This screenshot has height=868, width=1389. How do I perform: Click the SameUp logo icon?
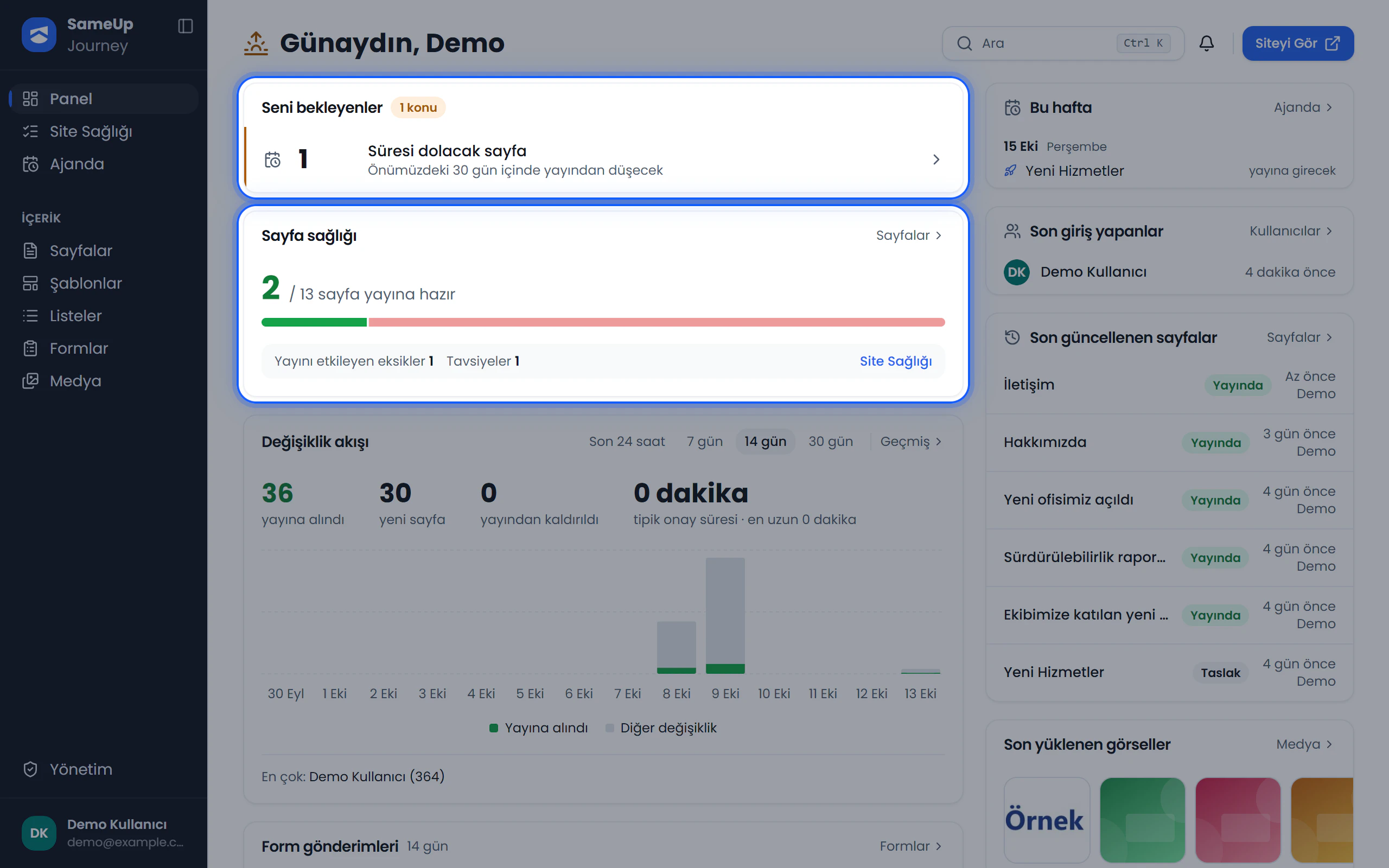pos(39,34)
